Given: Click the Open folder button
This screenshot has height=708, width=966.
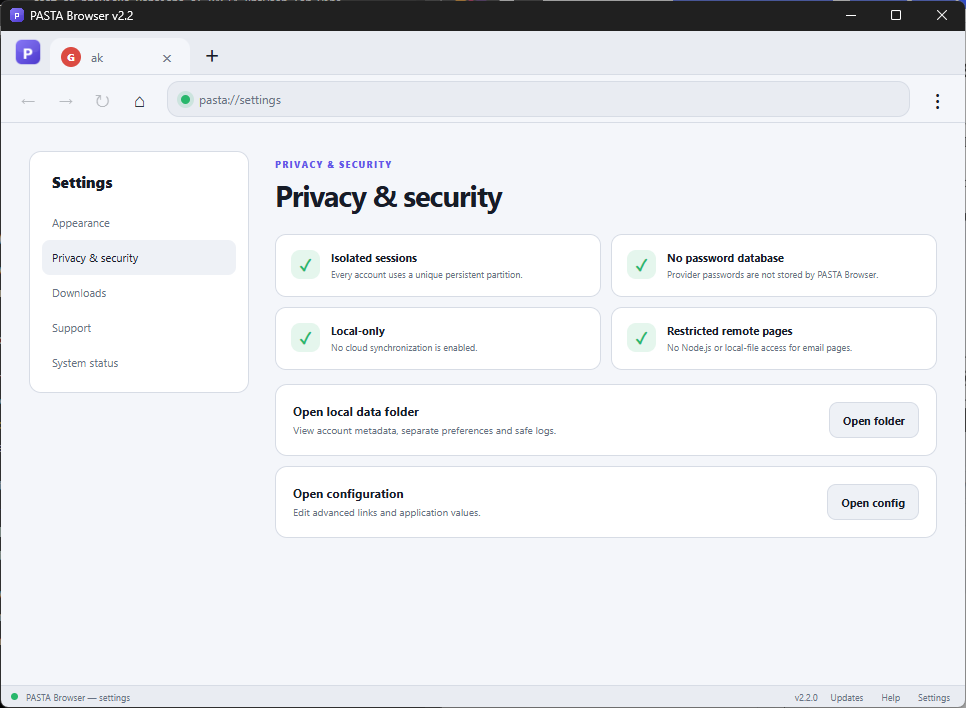Looking at the screenshot, I should 874,420.
